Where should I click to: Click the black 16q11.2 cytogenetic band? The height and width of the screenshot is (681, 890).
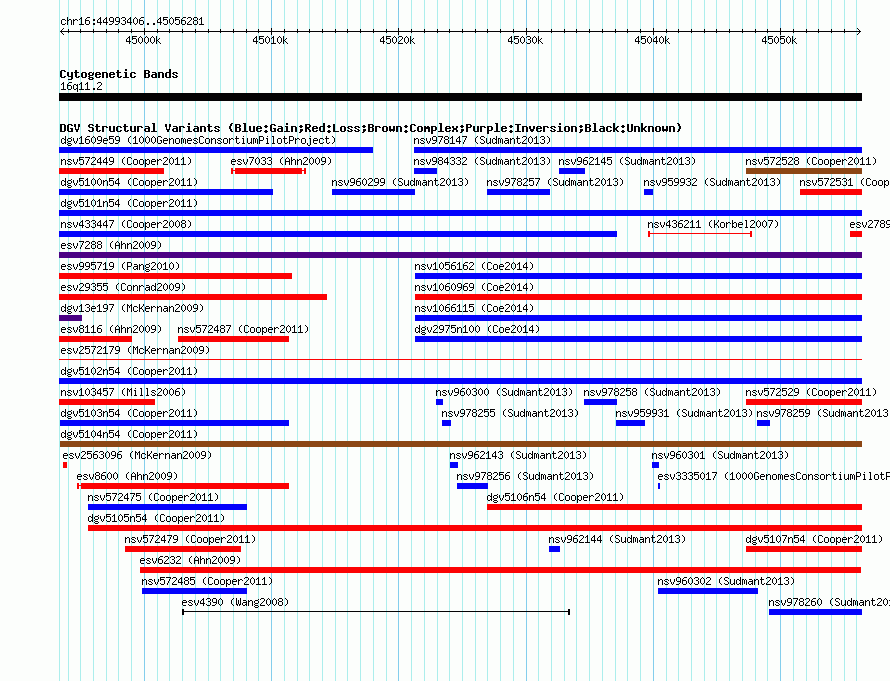tap(460, 97)
